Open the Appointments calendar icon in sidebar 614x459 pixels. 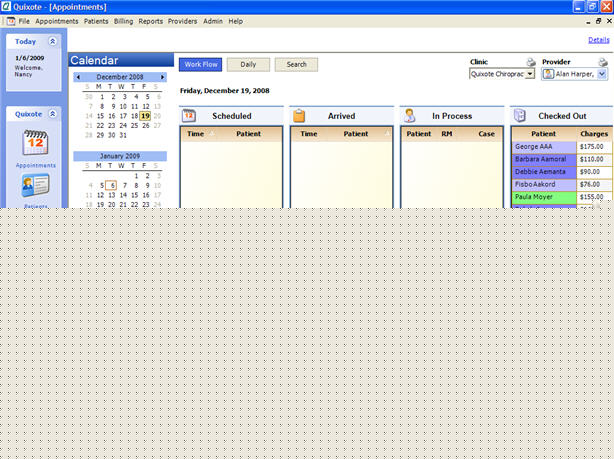click(x=36, y=143)
